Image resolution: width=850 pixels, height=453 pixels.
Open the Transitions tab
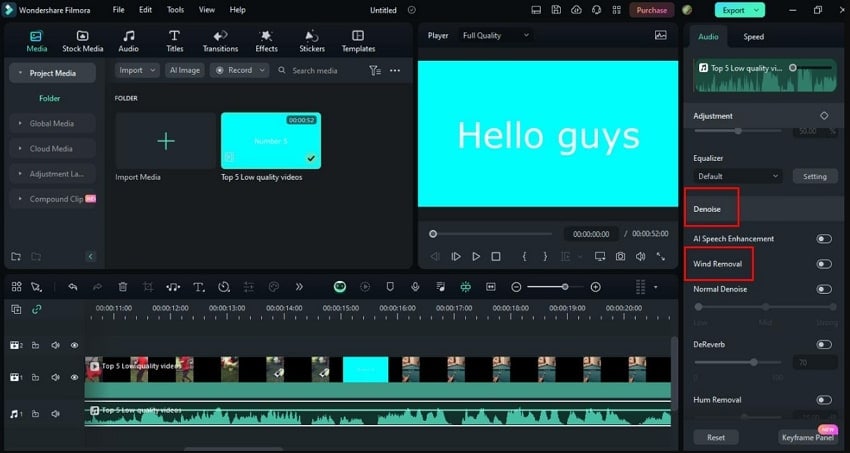[x=220, y=42]
